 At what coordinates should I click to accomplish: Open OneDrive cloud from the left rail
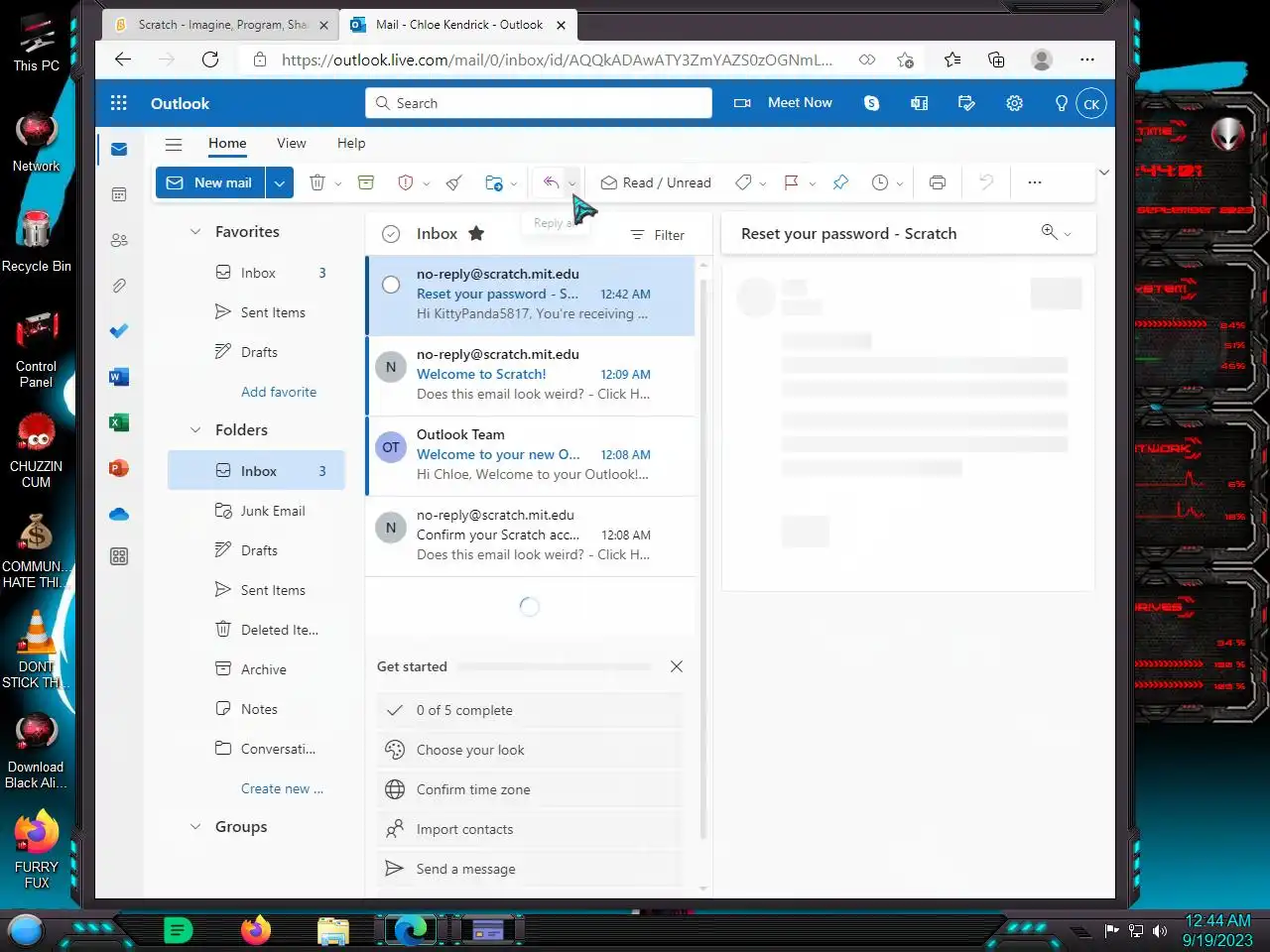pyautogui.click(x=119, y=514)
